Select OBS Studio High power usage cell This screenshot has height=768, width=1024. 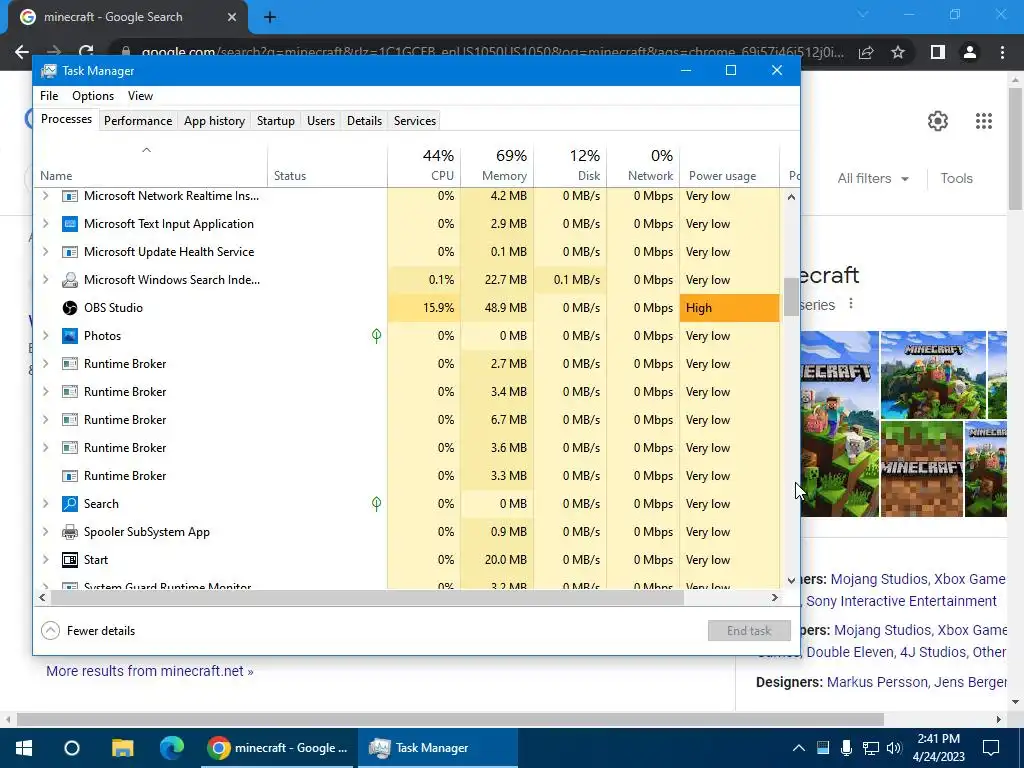click(x=729, y=308)
